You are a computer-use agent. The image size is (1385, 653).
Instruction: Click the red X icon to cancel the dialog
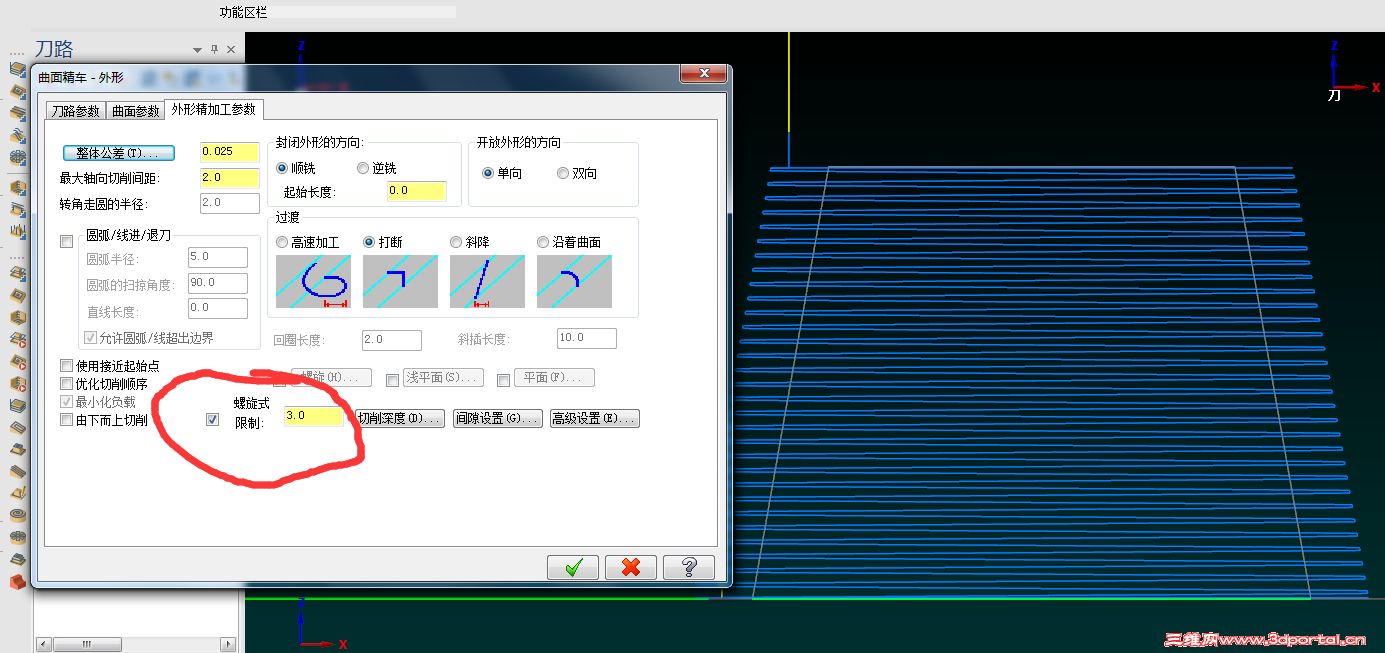click(x=629, y=567)
